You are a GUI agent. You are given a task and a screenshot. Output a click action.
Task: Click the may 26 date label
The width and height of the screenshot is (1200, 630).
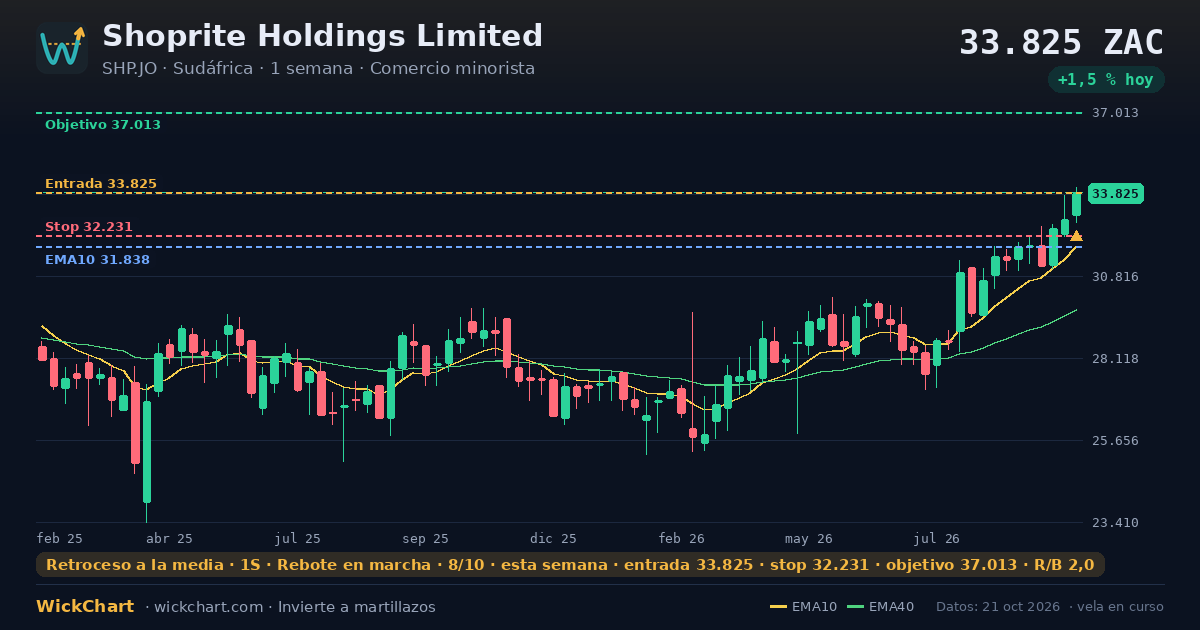click(x=810, y=539)
